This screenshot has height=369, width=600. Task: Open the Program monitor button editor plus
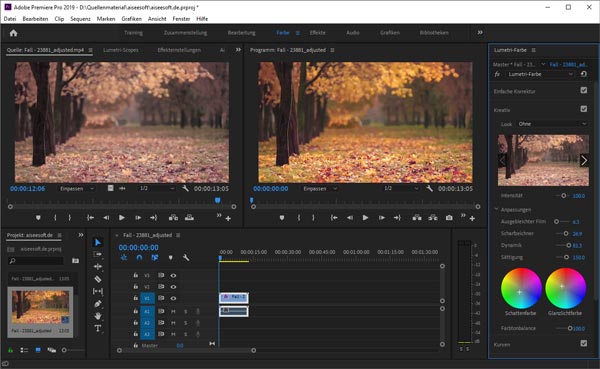[472, 218]
